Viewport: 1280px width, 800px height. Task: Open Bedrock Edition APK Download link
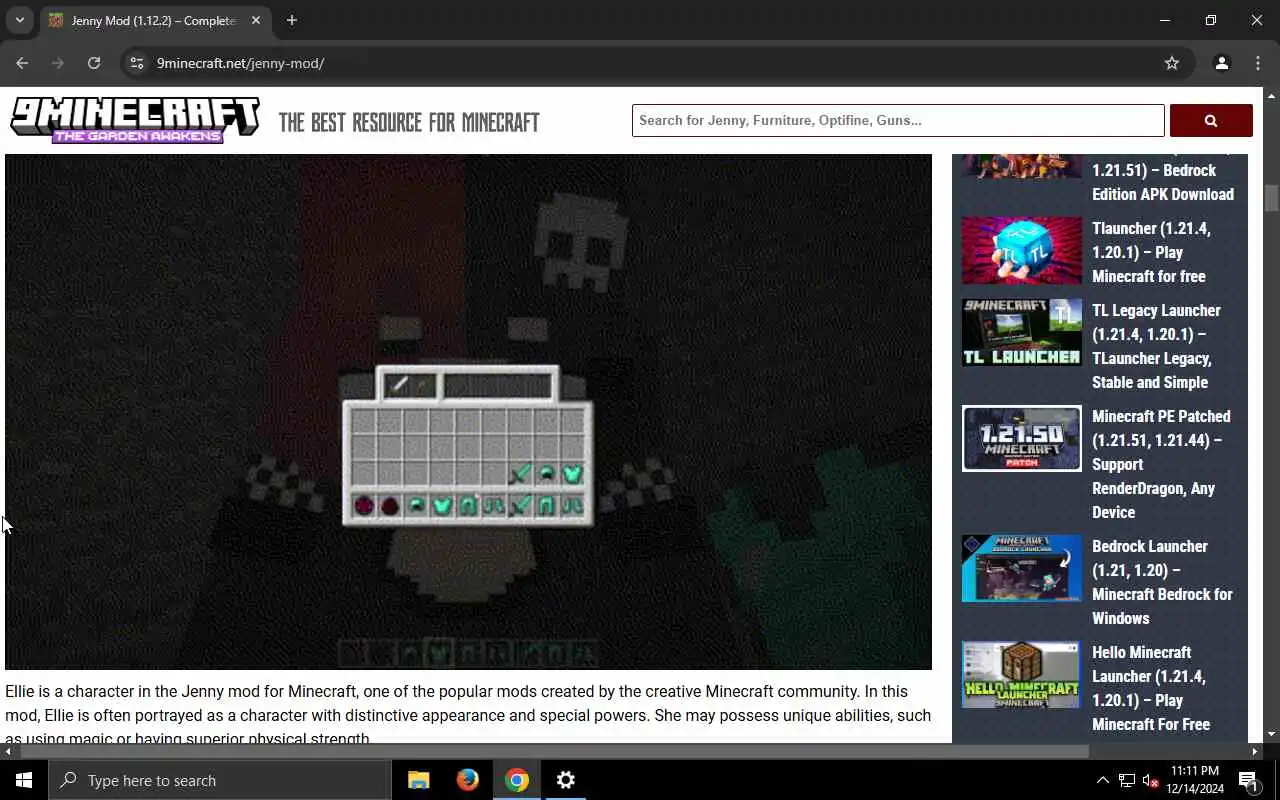click(1163, 182)
